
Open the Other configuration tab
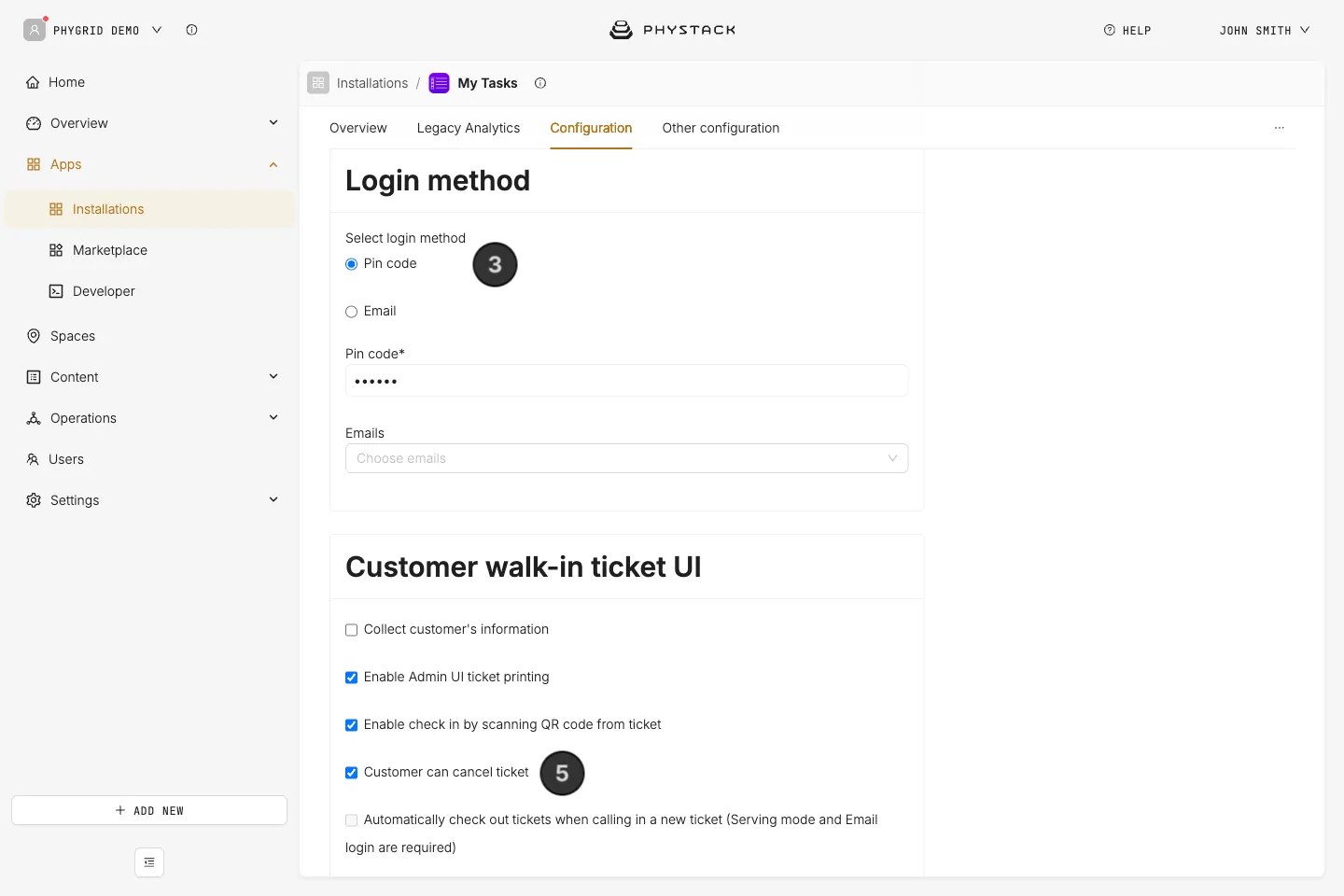721,128
